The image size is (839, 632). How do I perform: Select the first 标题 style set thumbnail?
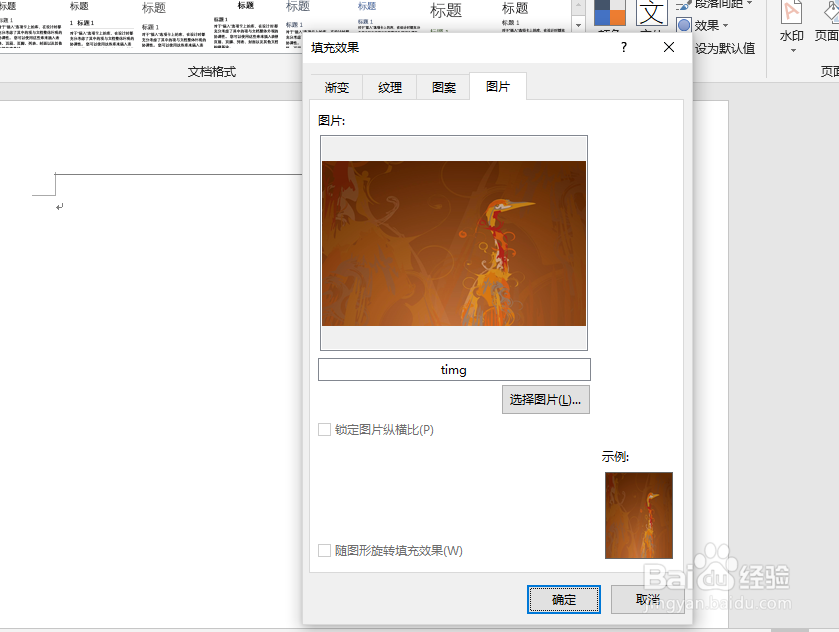pyautogui.click(x=31, y=24)
